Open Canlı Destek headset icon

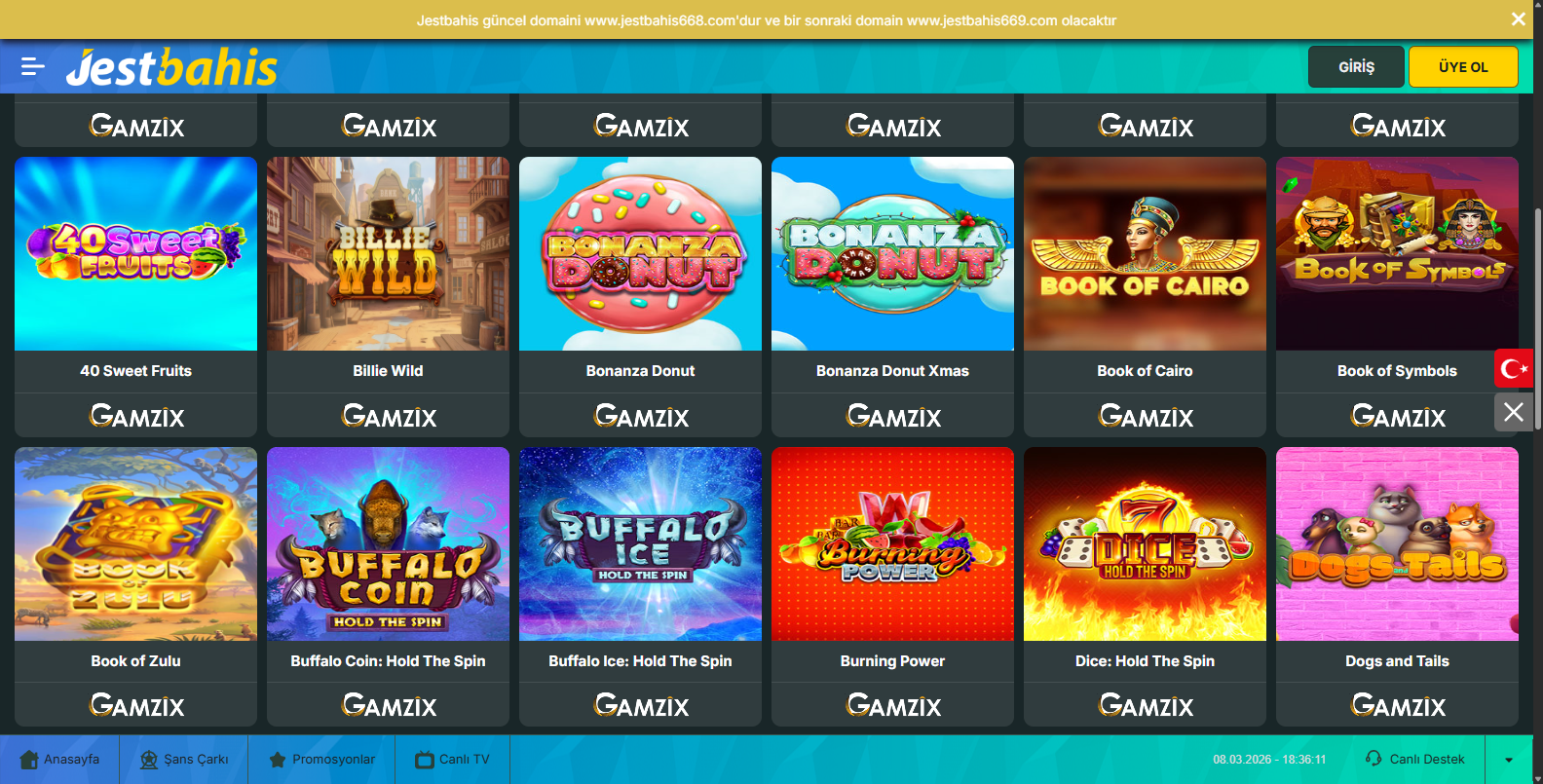(x=1374, y=759)
